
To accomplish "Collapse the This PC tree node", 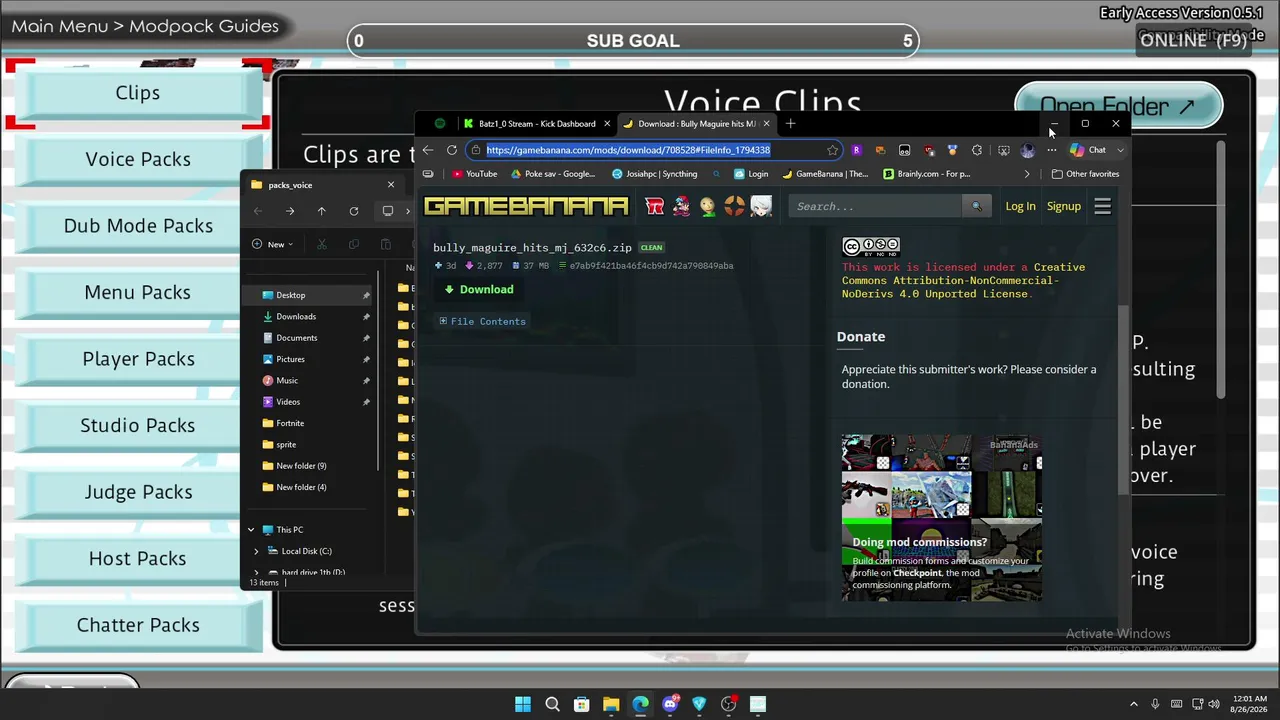I will click(251, 530).
